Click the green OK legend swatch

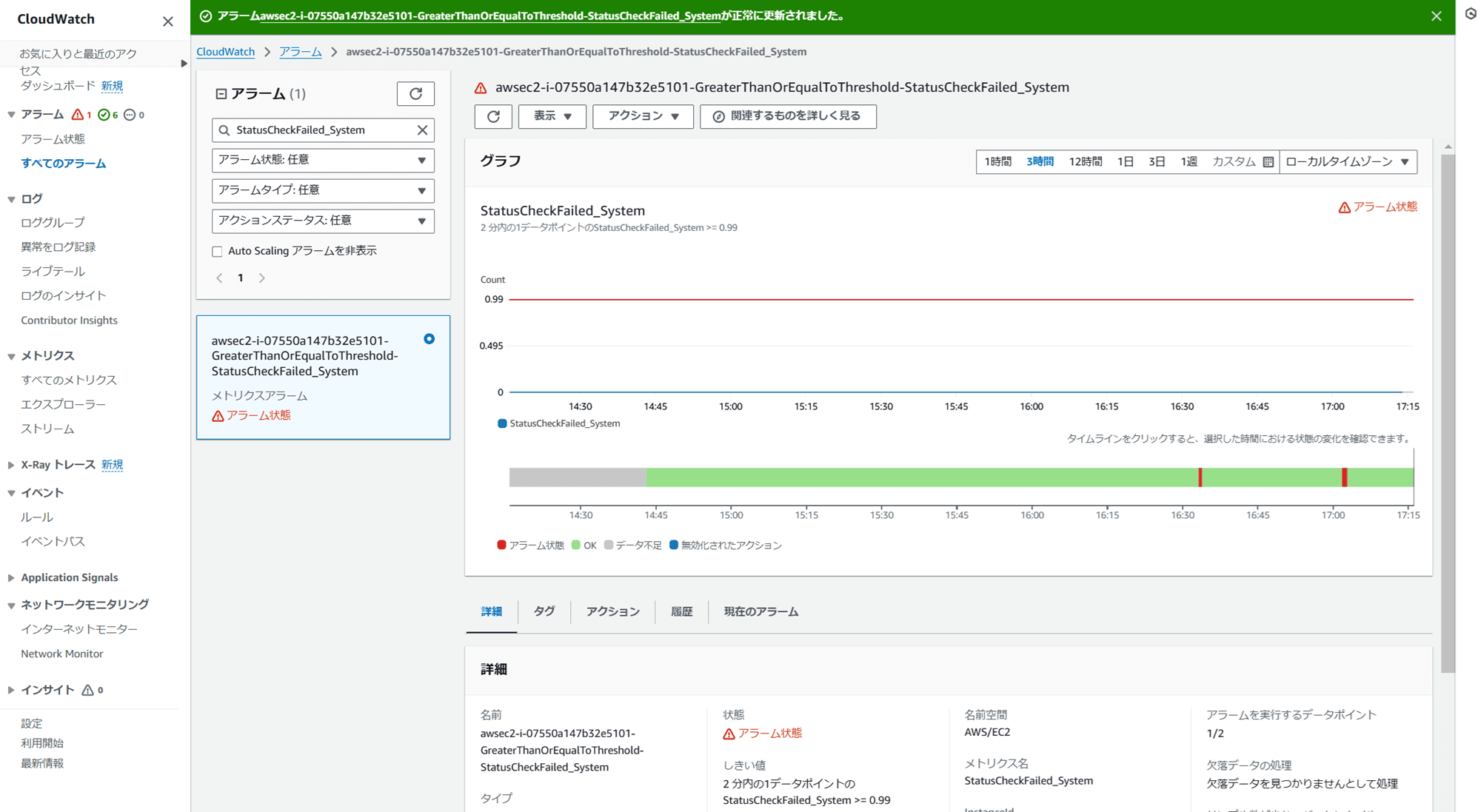point(576,546)
